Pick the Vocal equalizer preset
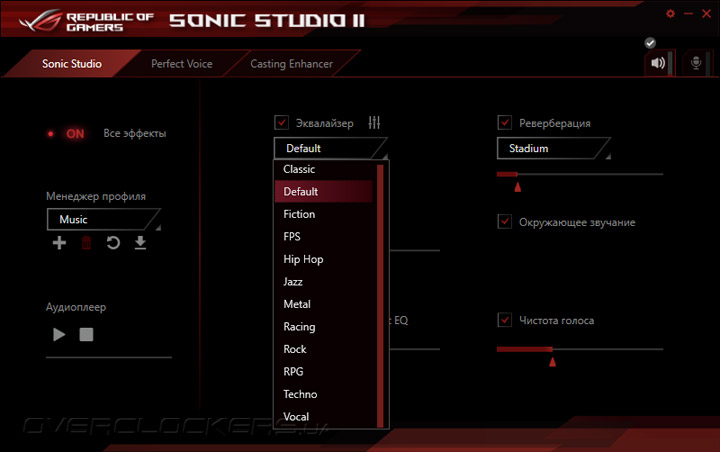The image size is (720, 452). (324, 417)
